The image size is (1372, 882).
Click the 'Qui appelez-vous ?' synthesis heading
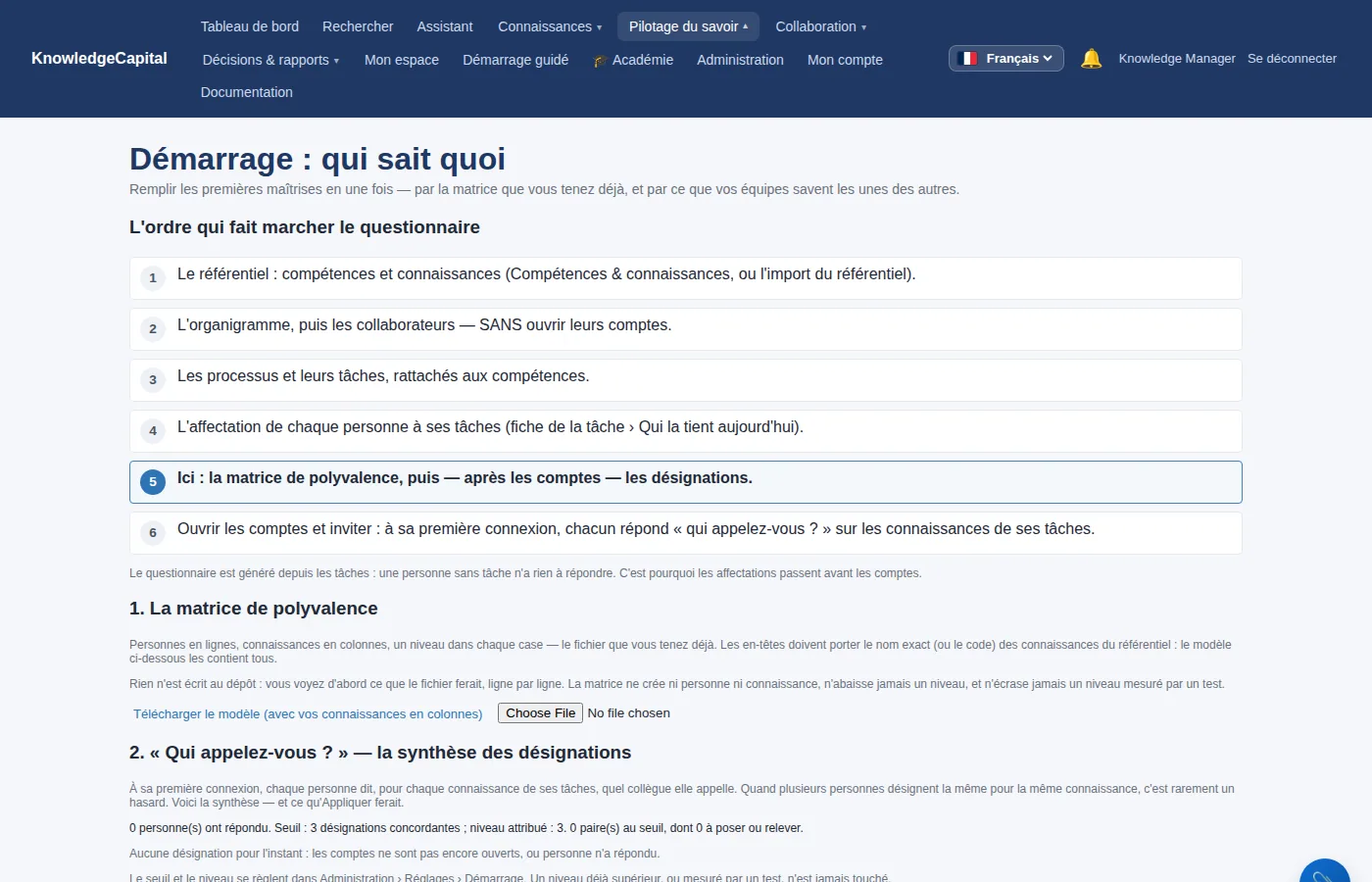[380, 753]
